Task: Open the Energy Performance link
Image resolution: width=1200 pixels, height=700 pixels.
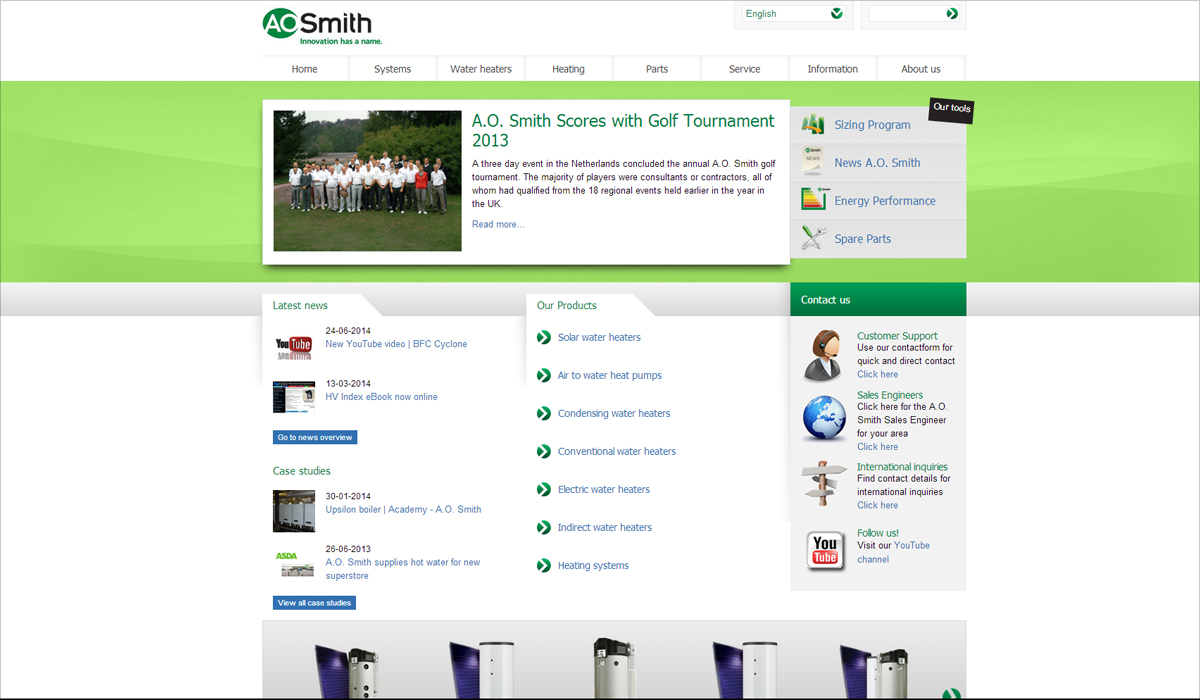Action: (x=885, y=201)
